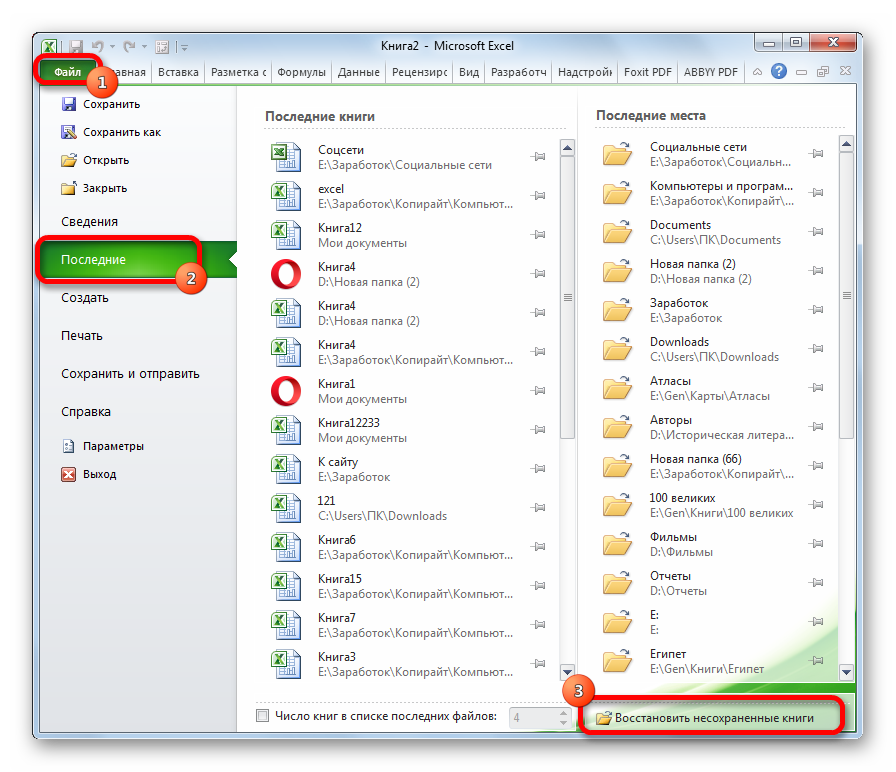Open the Фильмы folder icon
This screenshot has width=896, height=772.
617,543
